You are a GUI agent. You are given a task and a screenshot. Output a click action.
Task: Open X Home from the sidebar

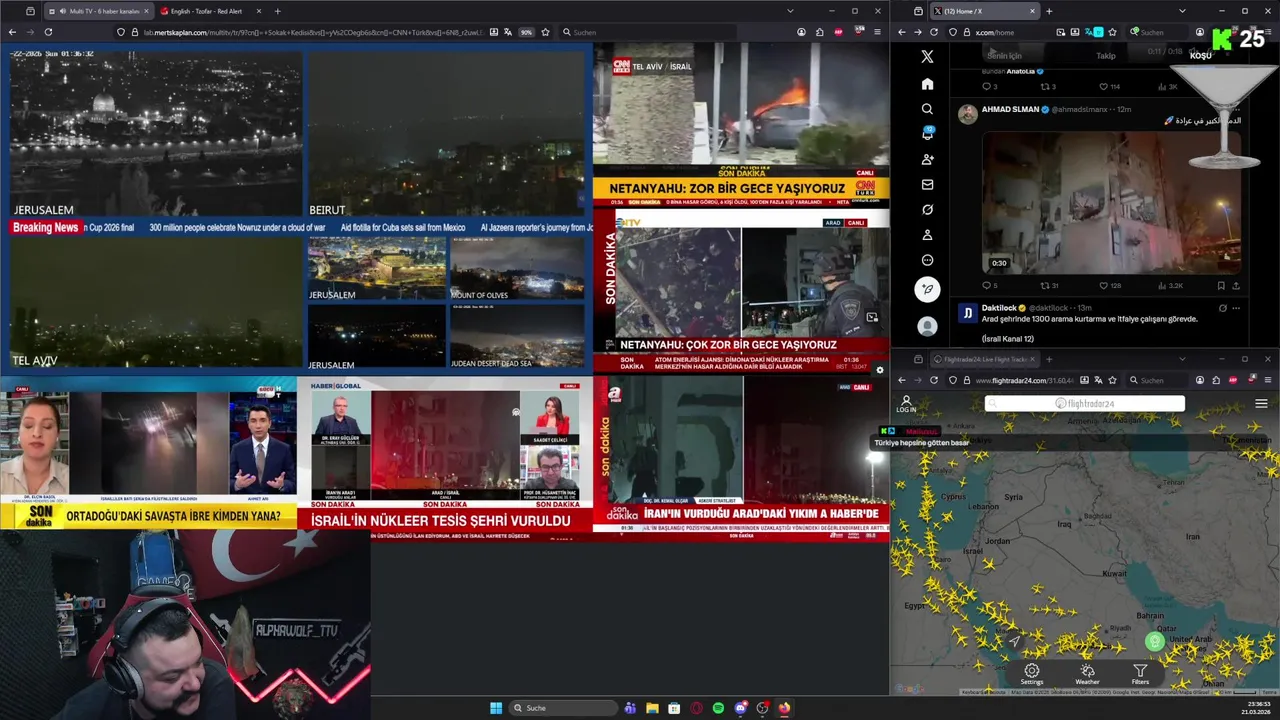[927, 84]
